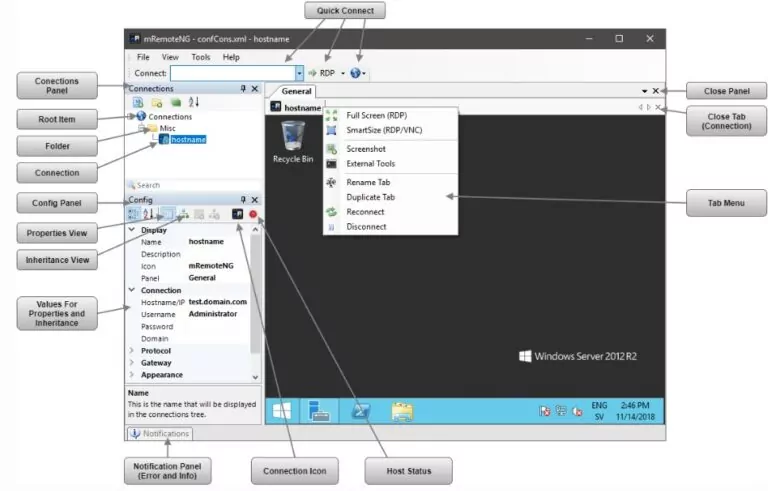Toggle alphabetical sort in Config toolbar
The width and height of the screenshot is (768, 491).
(x=148, y=214)
